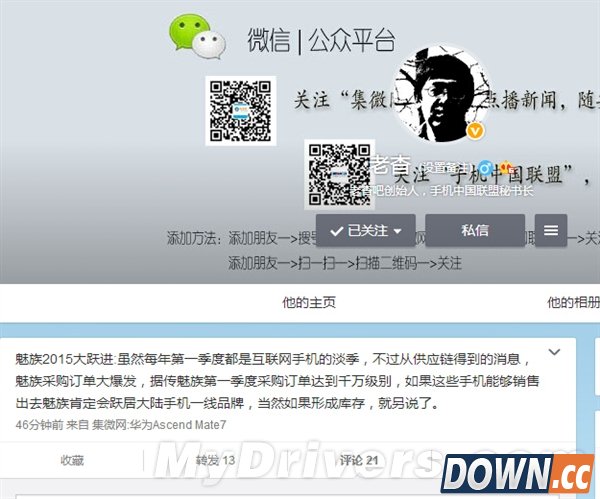
Task: Open the lower QR code image
Action: [338, 174]
